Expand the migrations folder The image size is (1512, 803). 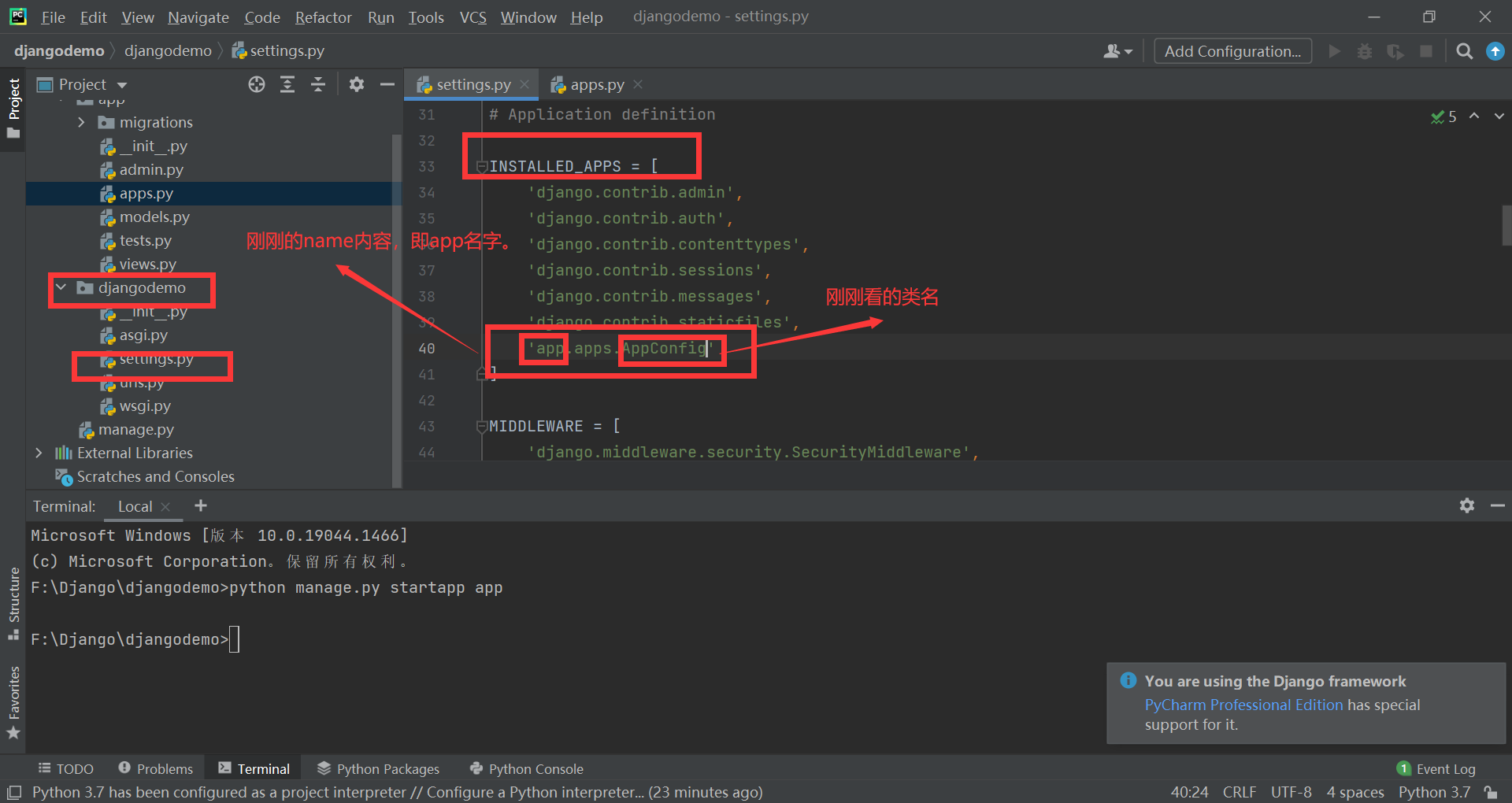[x=81, y=122]
